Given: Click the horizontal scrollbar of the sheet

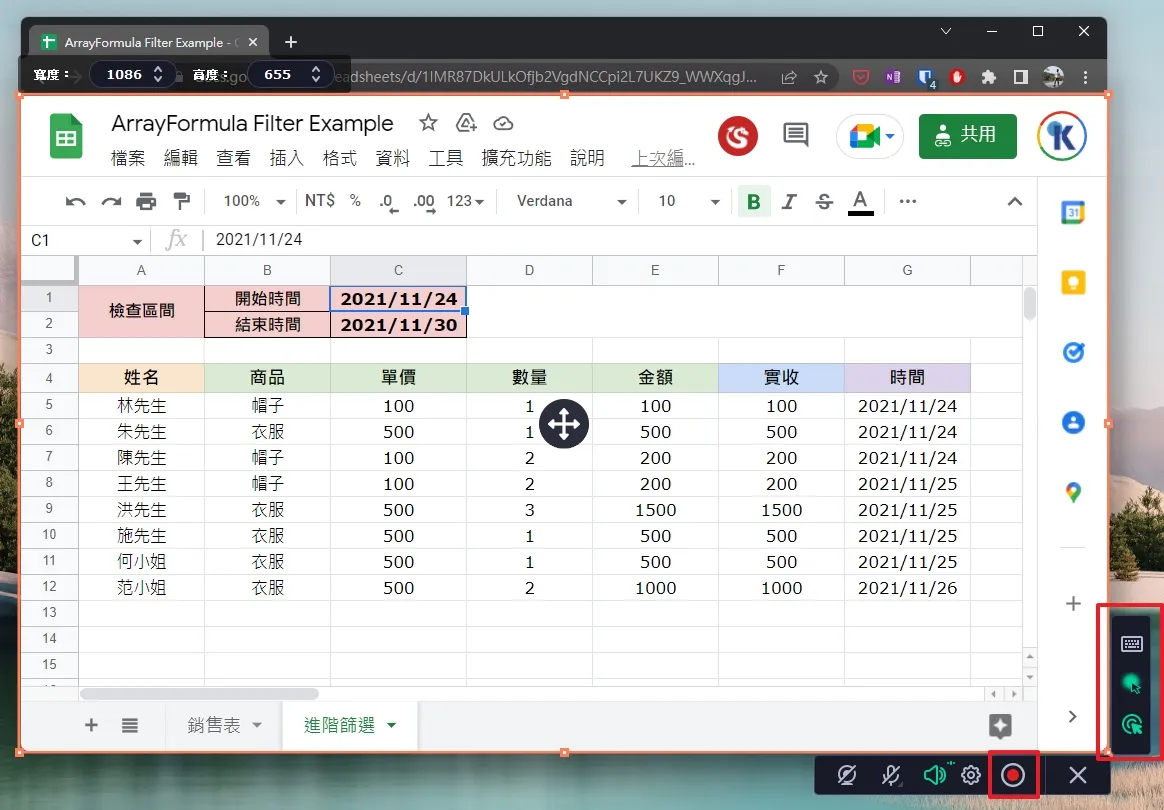Looking at the screenshot, I should click(x=199, y=694).
